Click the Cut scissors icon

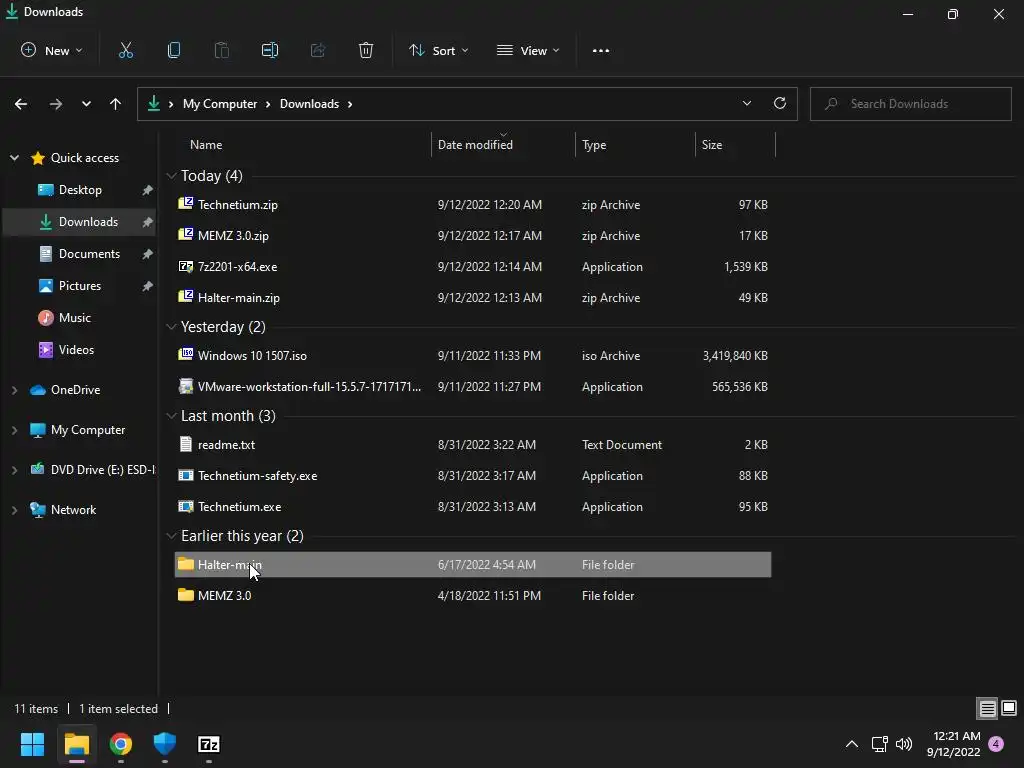(125, 50)
